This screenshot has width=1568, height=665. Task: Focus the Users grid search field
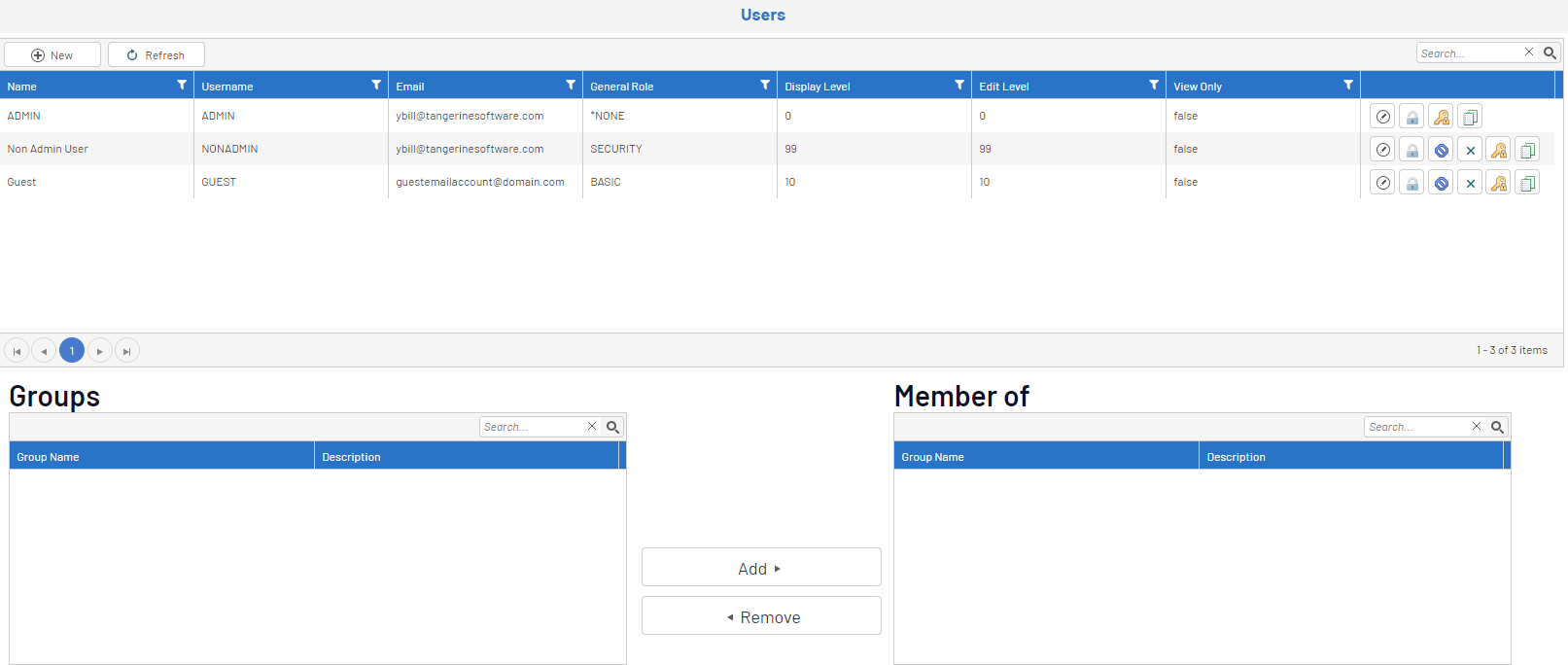click(x=1469, y=53)
